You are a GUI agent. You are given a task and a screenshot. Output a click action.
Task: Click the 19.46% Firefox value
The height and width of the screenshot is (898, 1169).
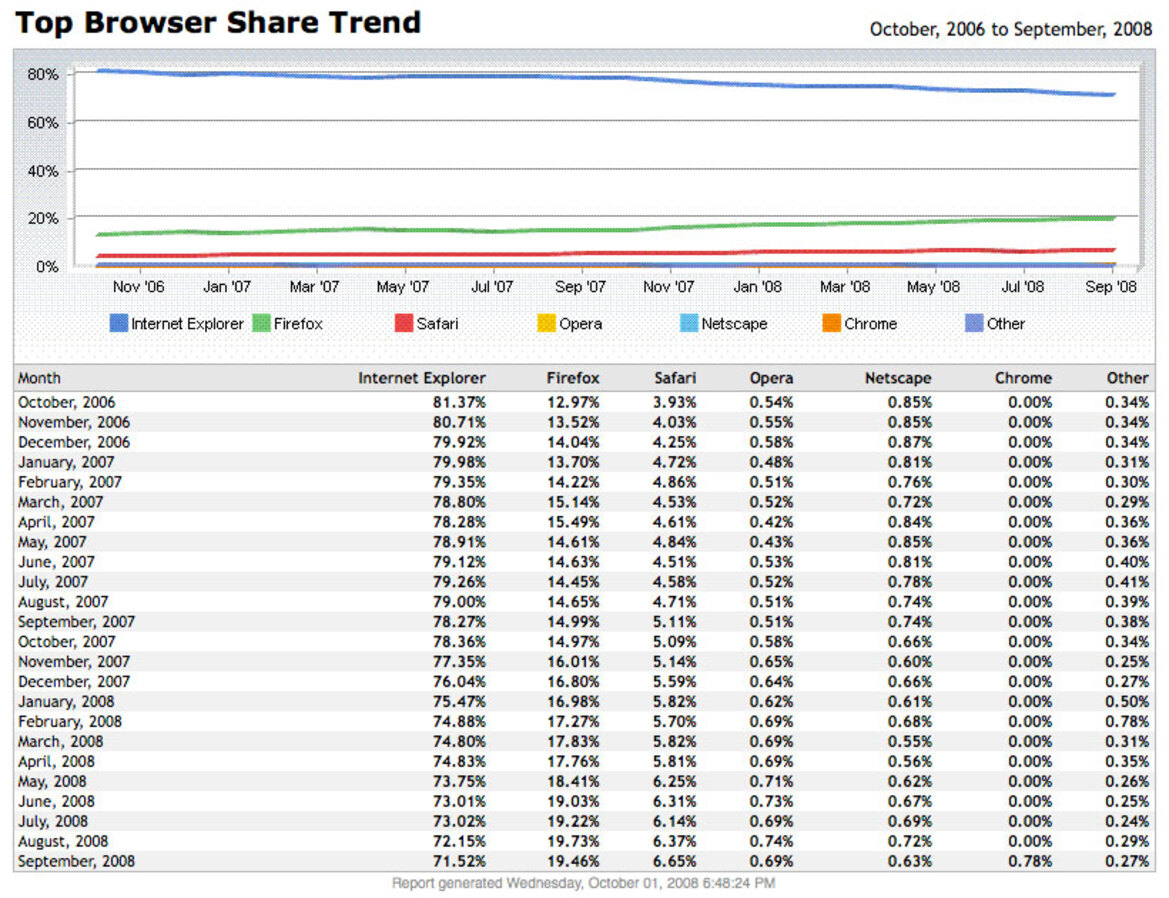point(573,861)
